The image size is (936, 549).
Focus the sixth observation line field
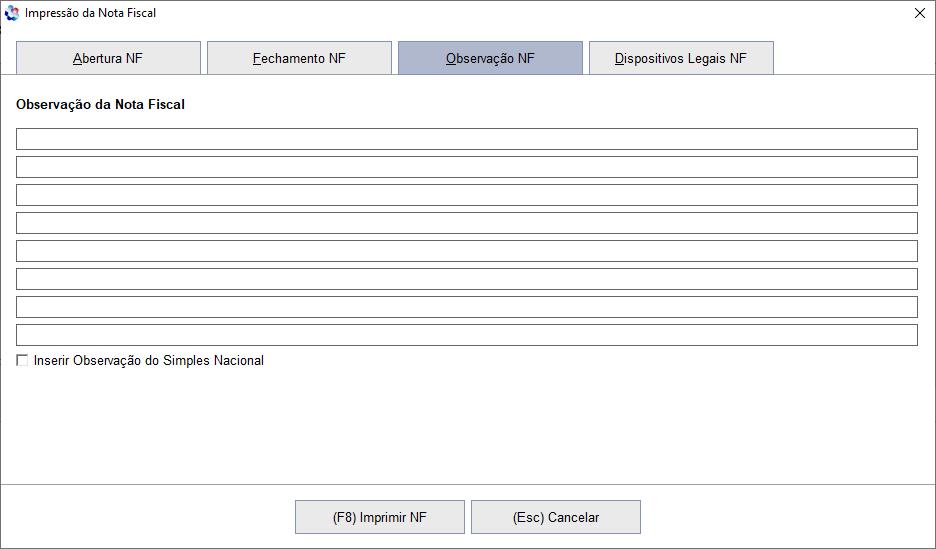pyautogui.click(x=467, y=279)
